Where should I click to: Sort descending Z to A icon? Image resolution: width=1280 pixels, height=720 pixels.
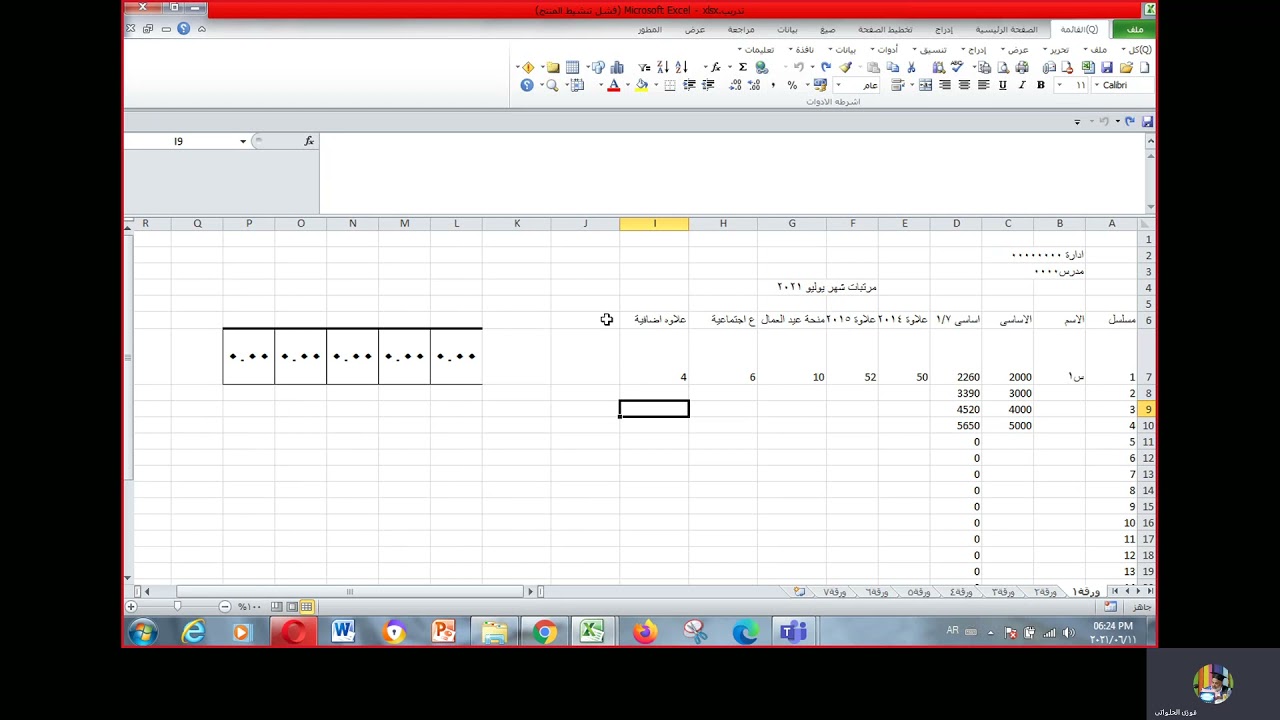coord(662,67)
